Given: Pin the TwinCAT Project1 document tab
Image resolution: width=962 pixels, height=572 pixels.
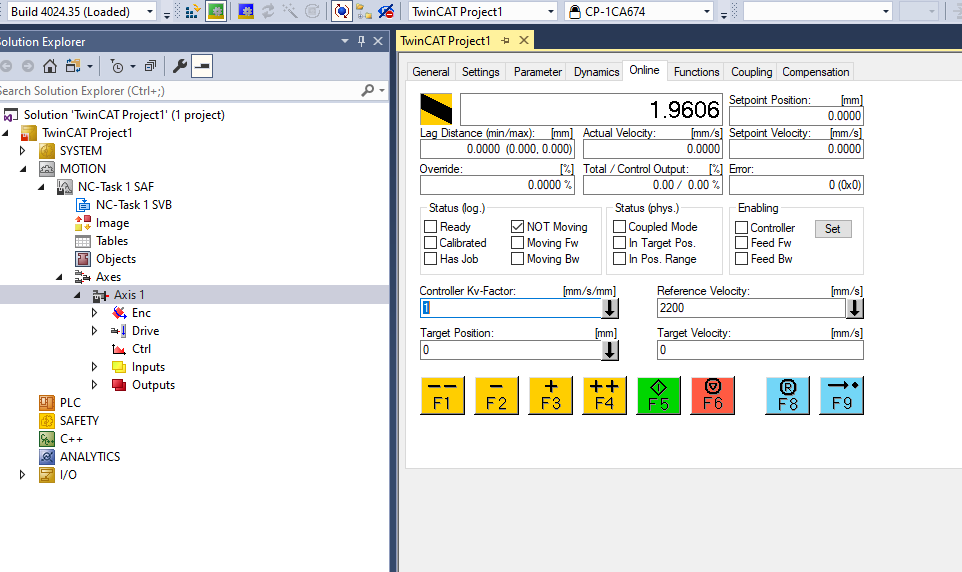Looking at the screenshot, I should 506,41.
